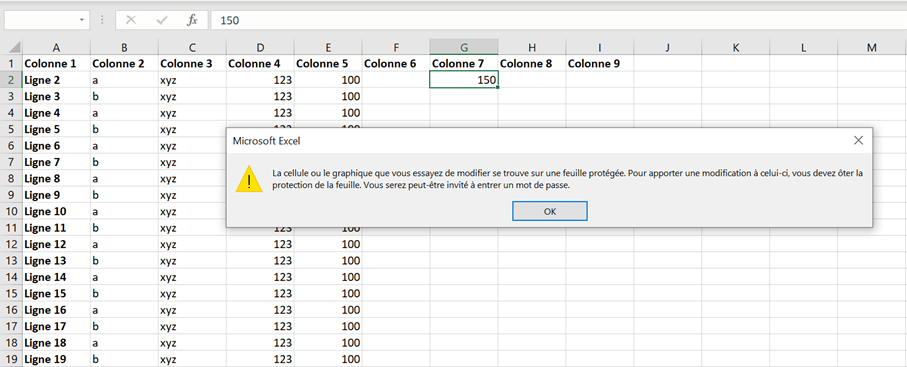Select column J header
Image resolution: width=907 pixels, height=367 pixels.
[668, 47]
